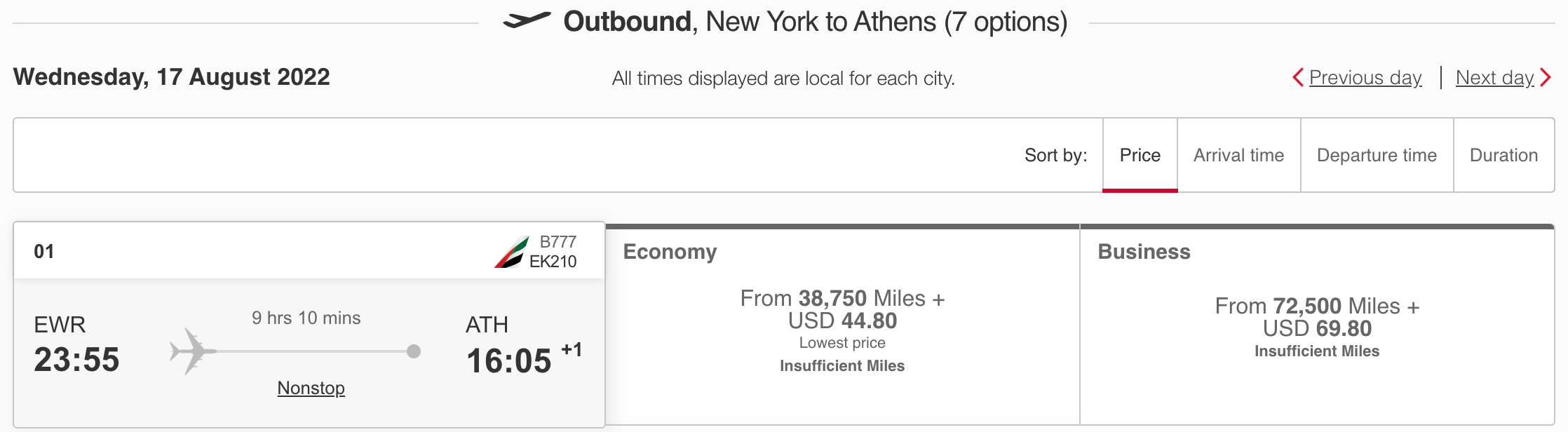Switch sorting to Arrival time
The height and width of the screenshot is (432, 1568).
[1238, 155]
